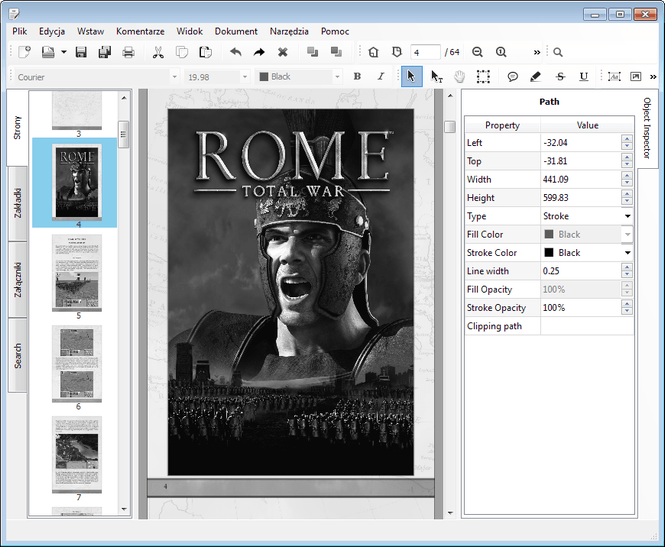Click the Save All icon
The image size is (665, 547).
(104, 52)
